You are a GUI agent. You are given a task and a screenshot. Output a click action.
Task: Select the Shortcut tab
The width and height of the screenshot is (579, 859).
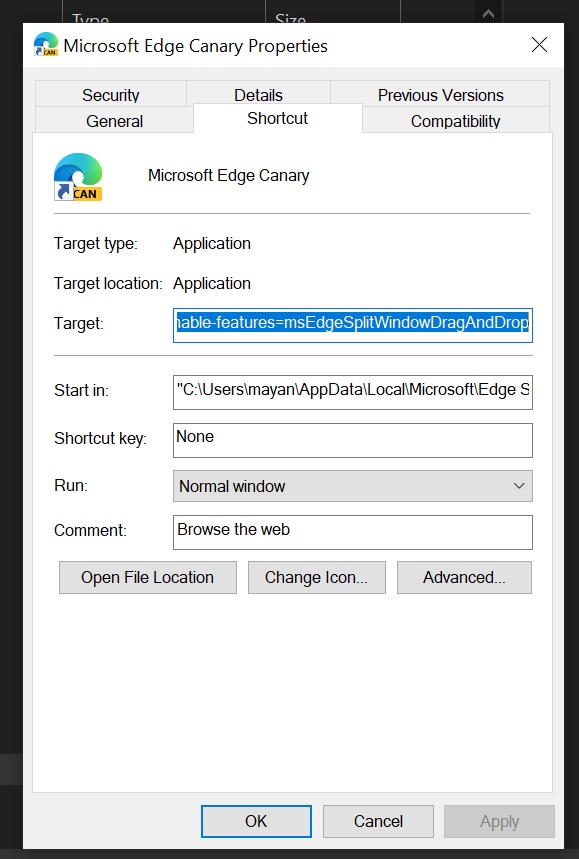tap(277, 118)
